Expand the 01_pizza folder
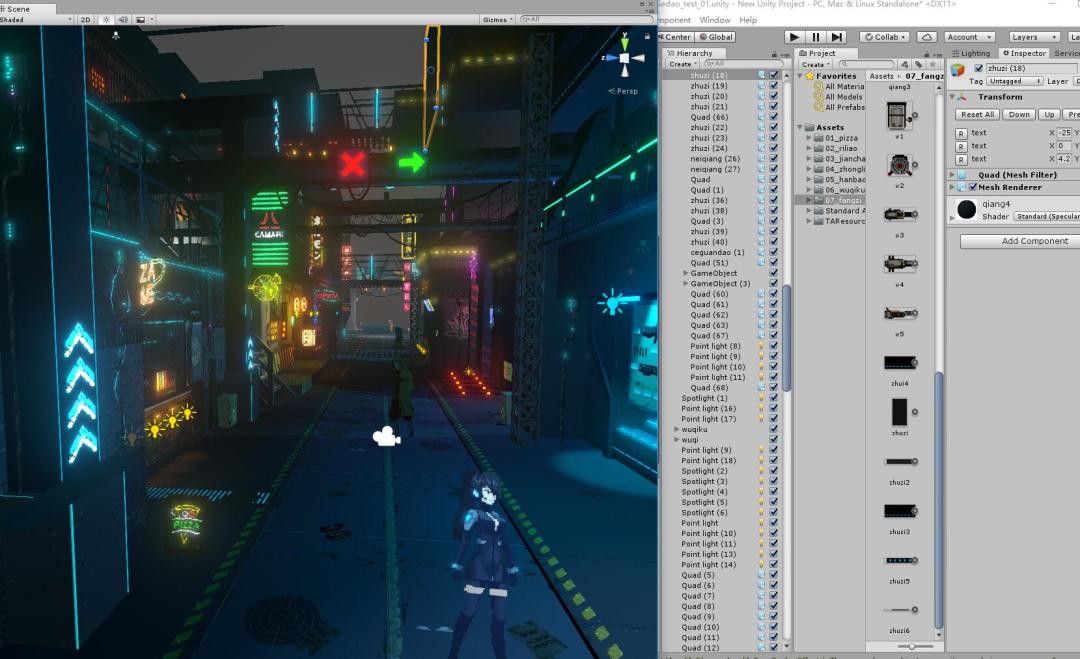Viewport: 1080px width, 659px height. click(809, 137)
